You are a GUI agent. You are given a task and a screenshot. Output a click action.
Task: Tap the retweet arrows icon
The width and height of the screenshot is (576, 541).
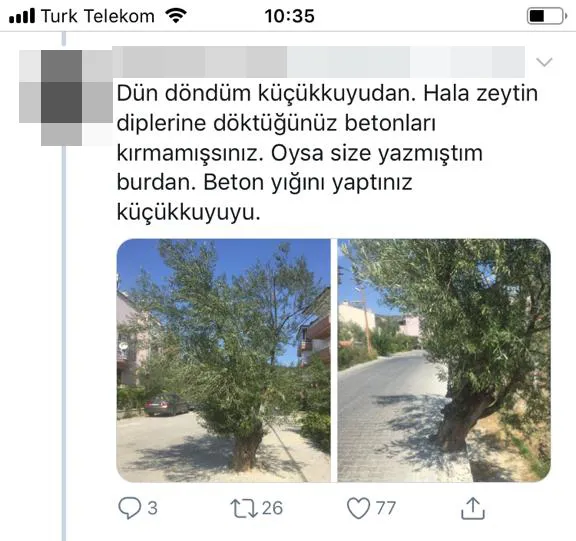[244, 508]
